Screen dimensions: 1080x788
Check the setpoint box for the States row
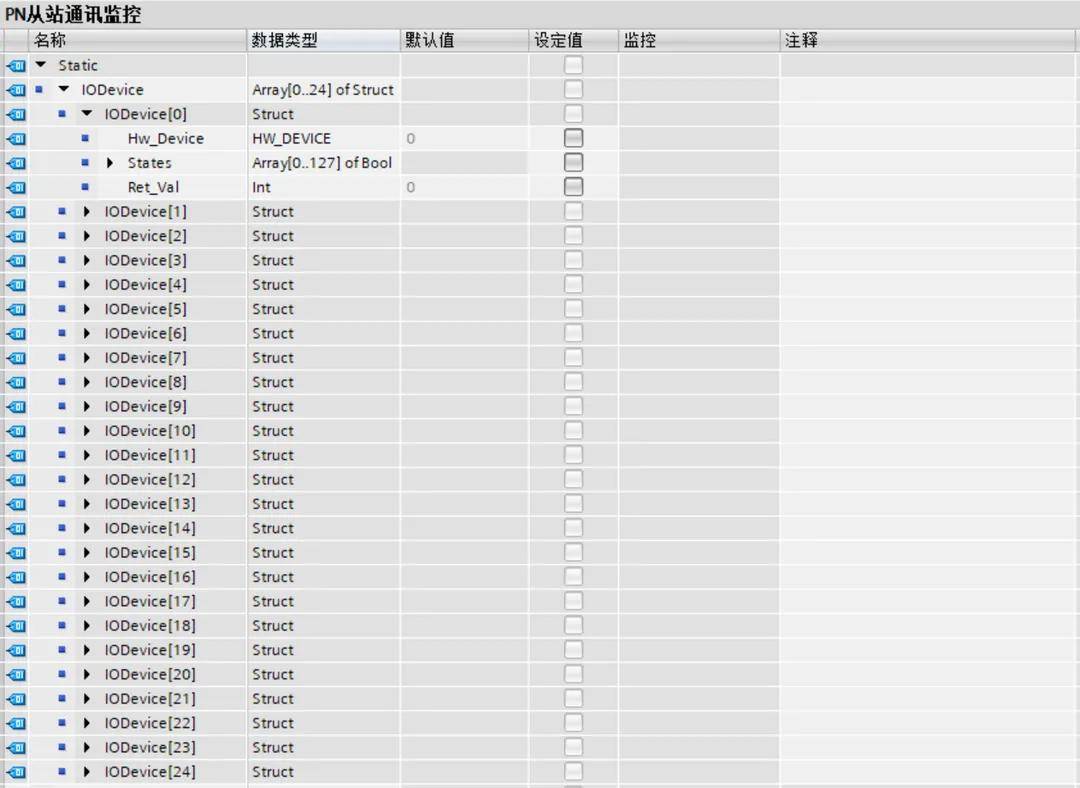[573, 162]
